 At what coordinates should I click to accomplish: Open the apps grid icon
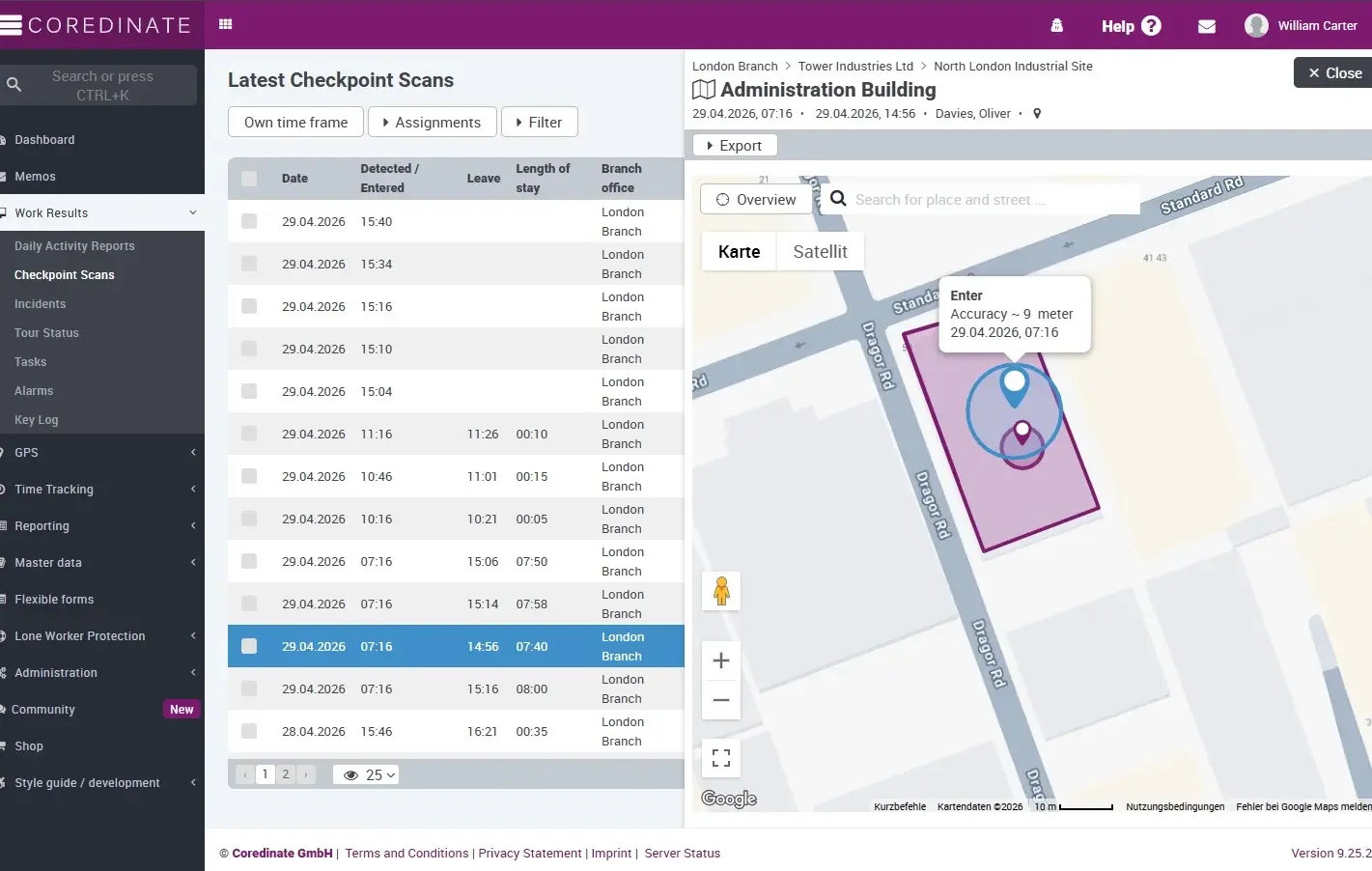pyautogui.click(x=226, y=24)
